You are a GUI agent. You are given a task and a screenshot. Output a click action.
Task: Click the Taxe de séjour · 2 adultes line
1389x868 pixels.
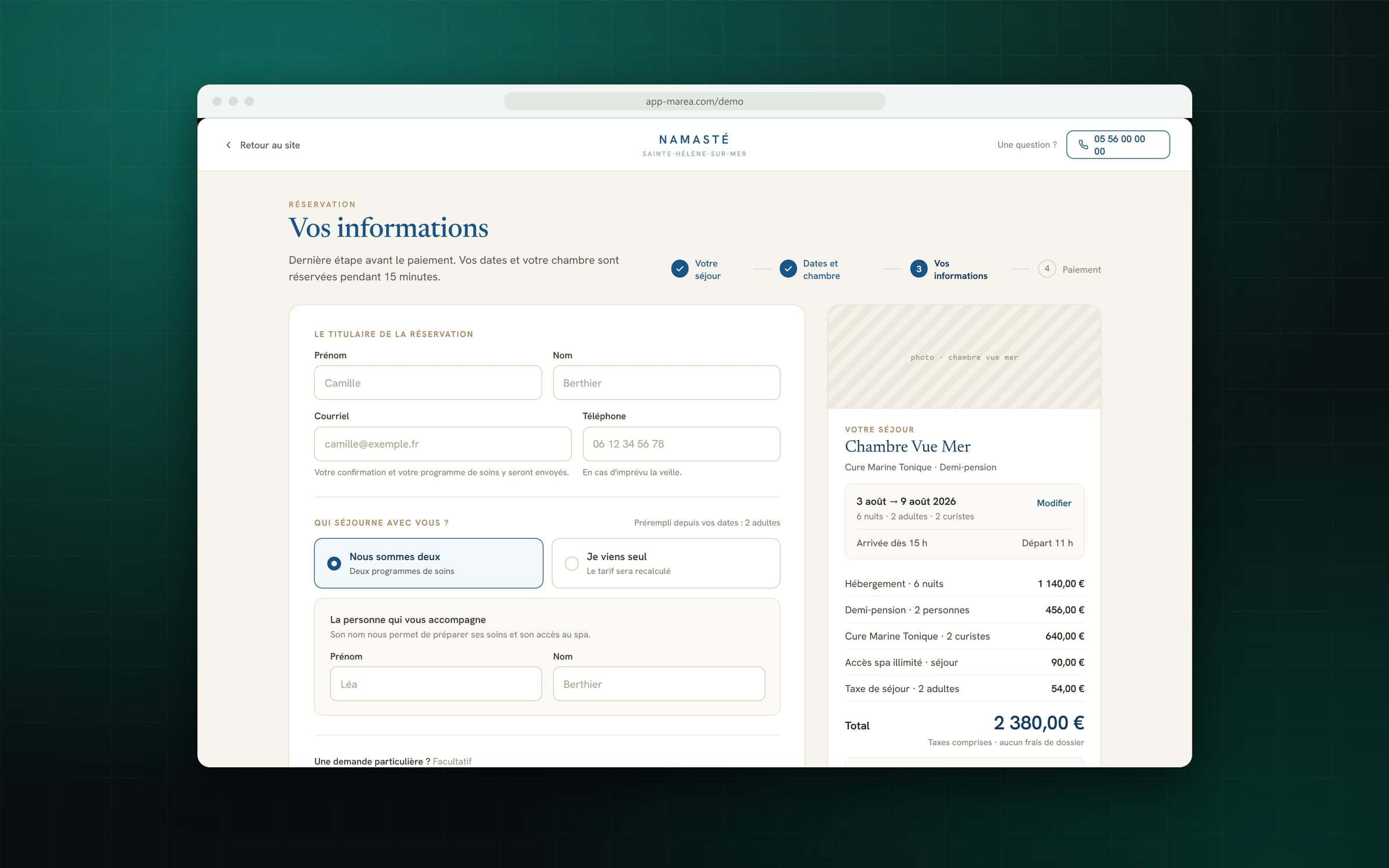pyautogui.click(x=964, y=689)
